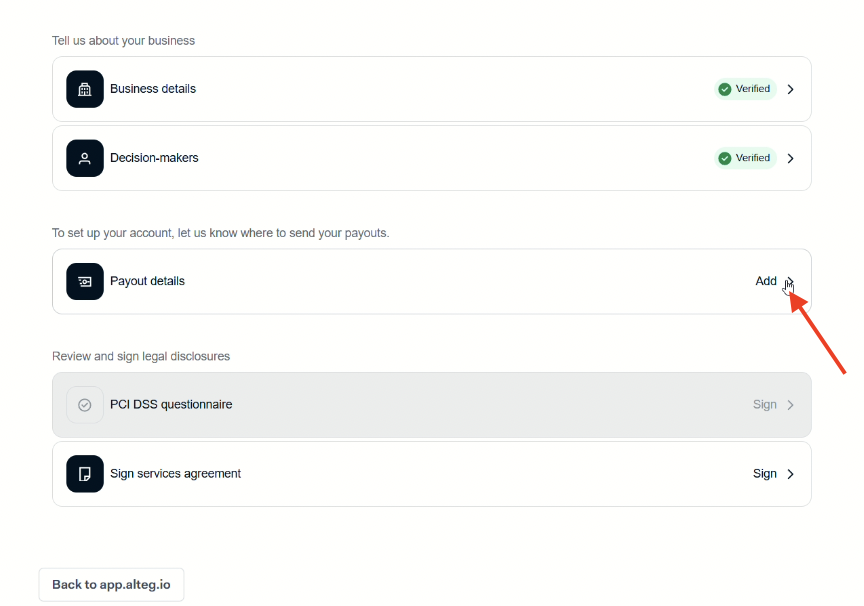The width and height of the screenshot is (864, 606).
Task: Click the Verified badge on Business details
Action: click(745, 89)
